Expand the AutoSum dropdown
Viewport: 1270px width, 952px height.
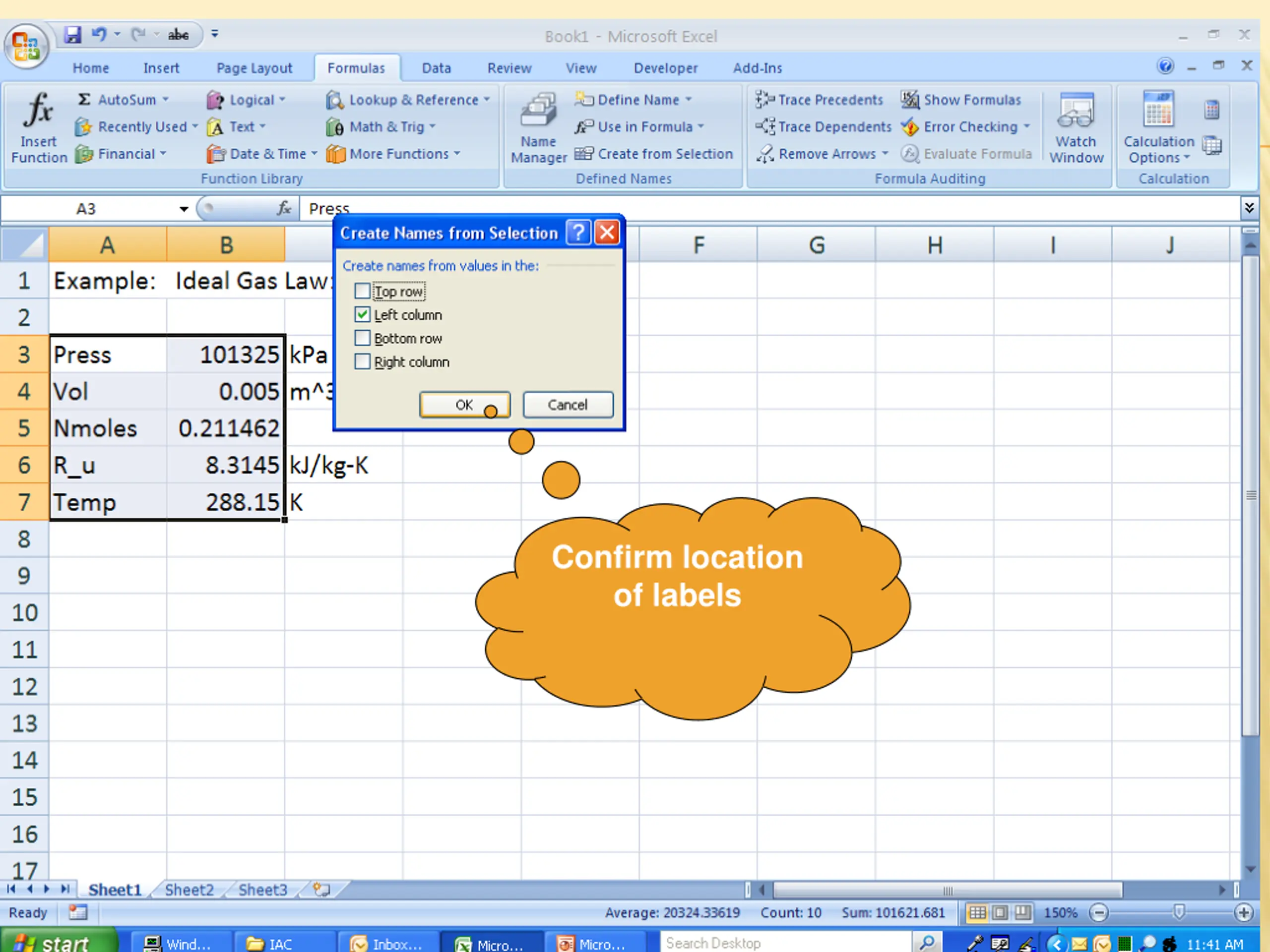click(166, 100)
